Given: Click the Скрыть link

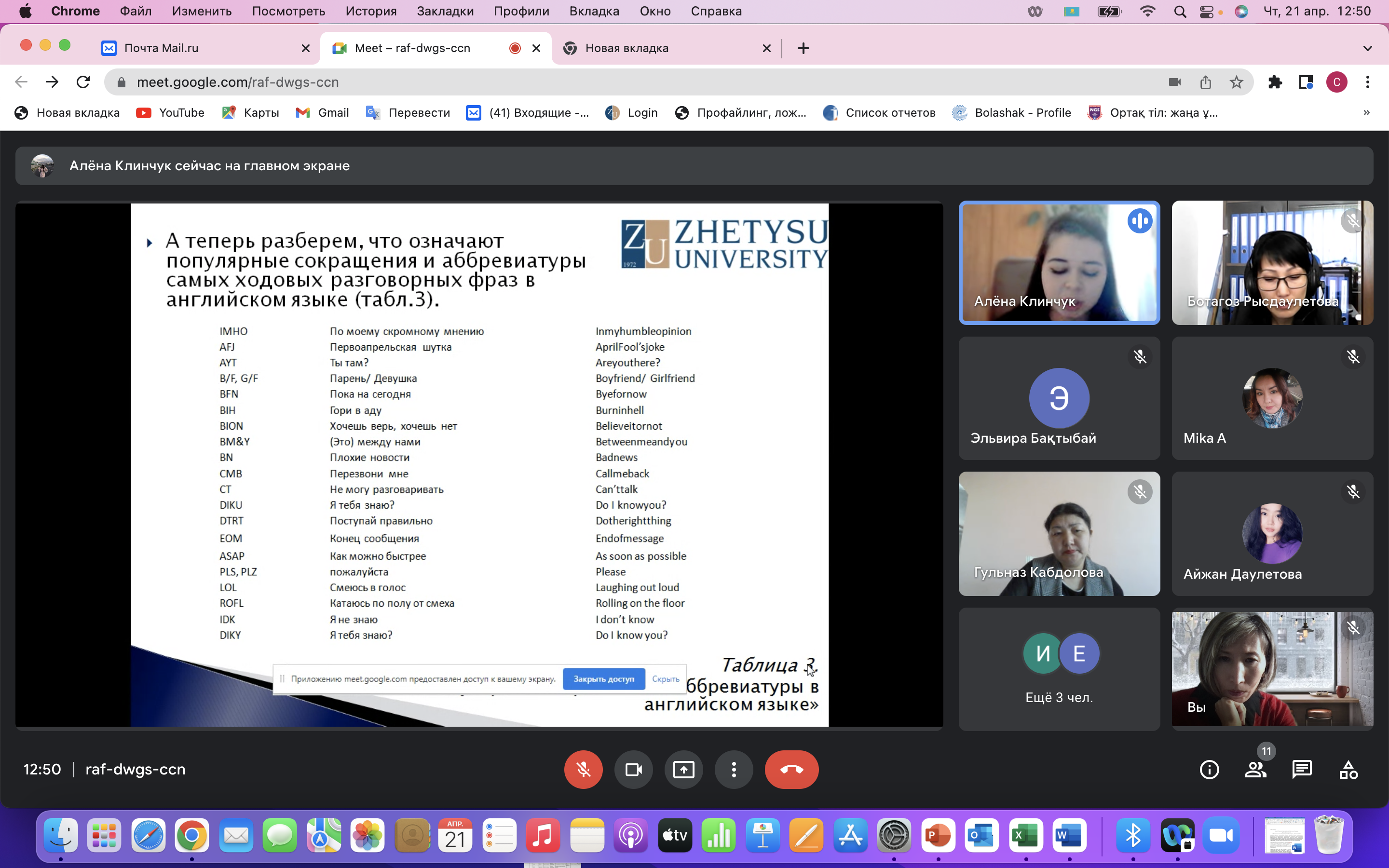Looking at the screenshot, I should 665,679.
